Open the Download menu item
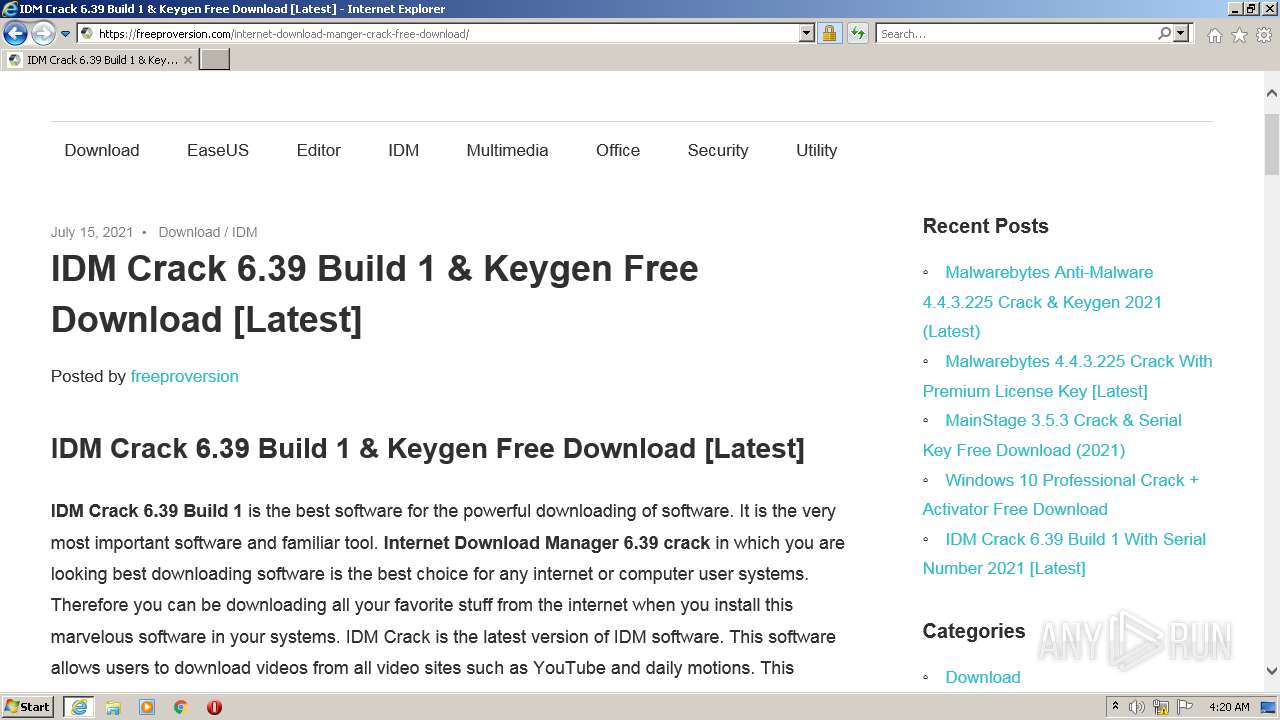 102,150
